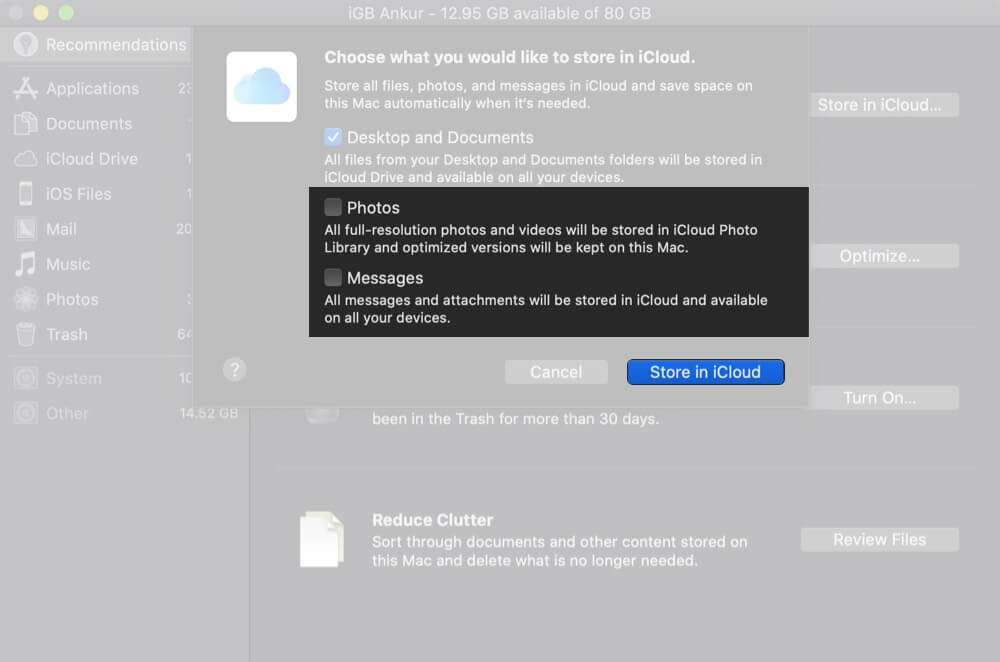Open the Mail category
Viewport: 1000px width, 662px height.
[96, 229]
